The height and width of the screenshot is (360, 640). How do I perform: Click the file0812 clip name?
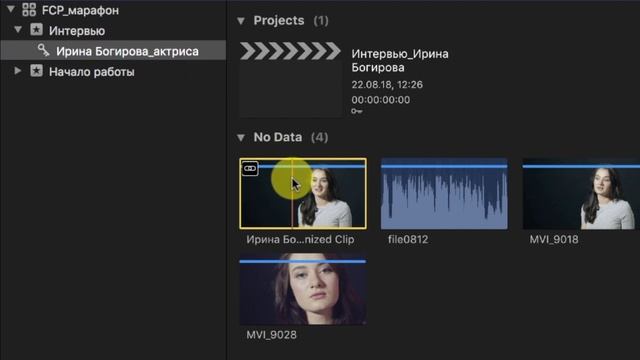coord(408,240)
